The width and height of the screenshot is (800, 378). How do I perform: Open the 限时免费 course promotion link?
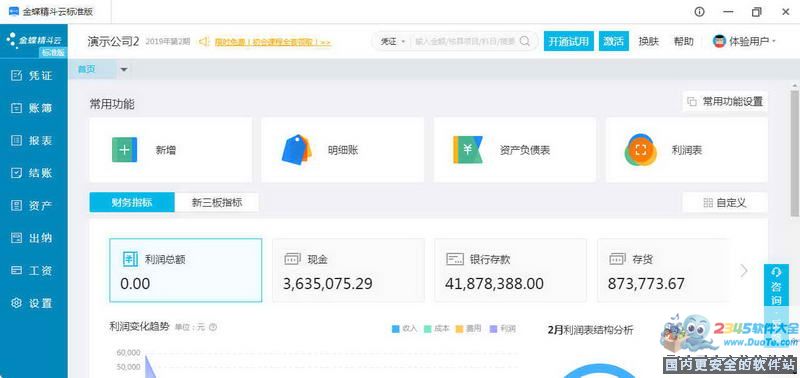coord(272,42)
